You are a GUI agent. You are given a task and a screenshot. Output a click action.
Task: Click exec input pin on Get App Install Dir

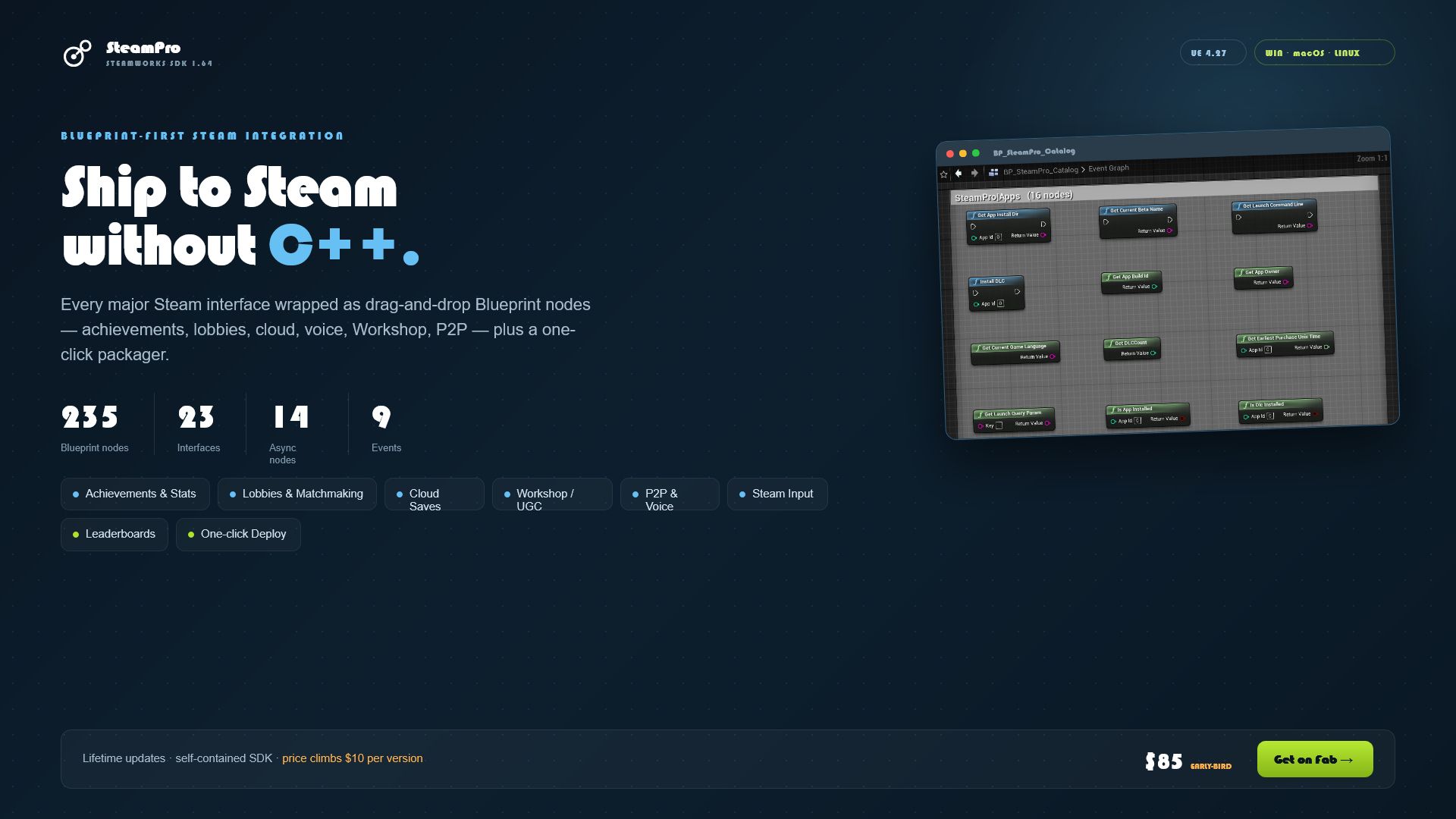(x=973, y=227)
